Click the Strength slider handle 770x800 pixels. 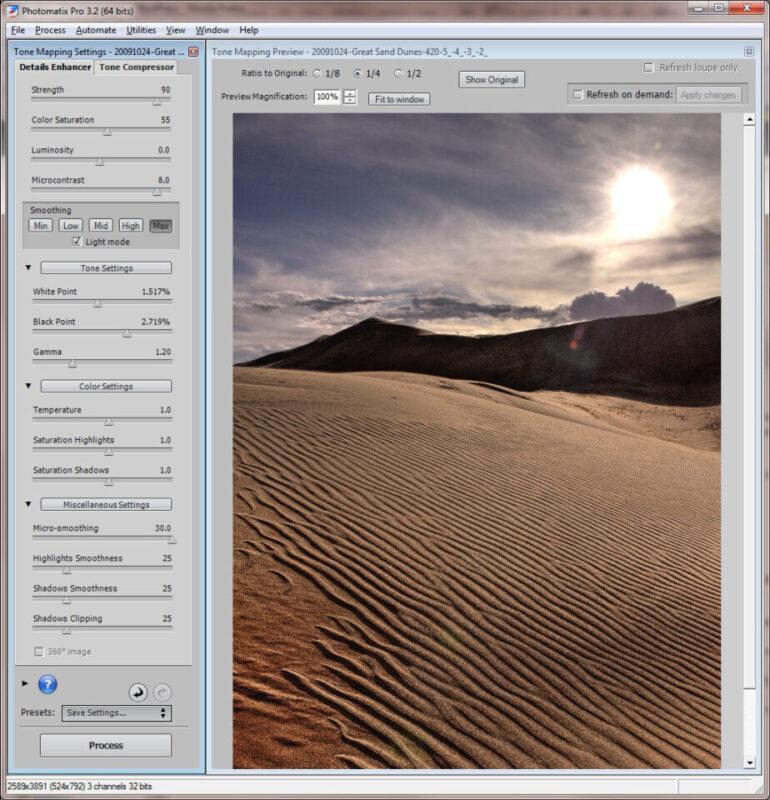[157, 101]
